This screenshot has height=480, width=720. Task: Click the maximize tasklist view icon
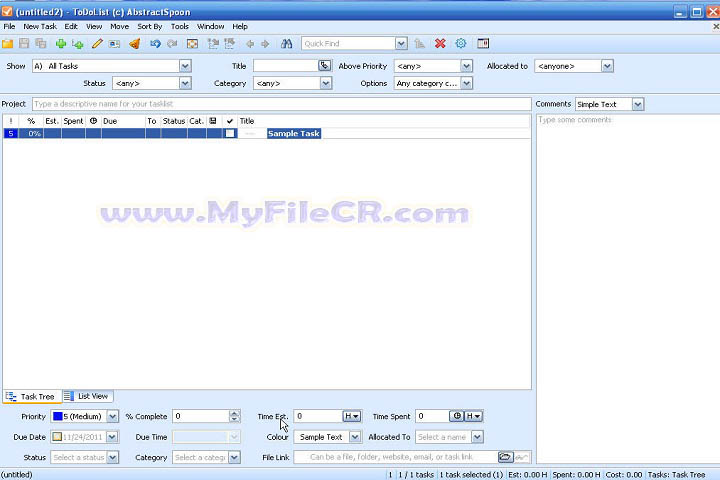pos(192,44)
